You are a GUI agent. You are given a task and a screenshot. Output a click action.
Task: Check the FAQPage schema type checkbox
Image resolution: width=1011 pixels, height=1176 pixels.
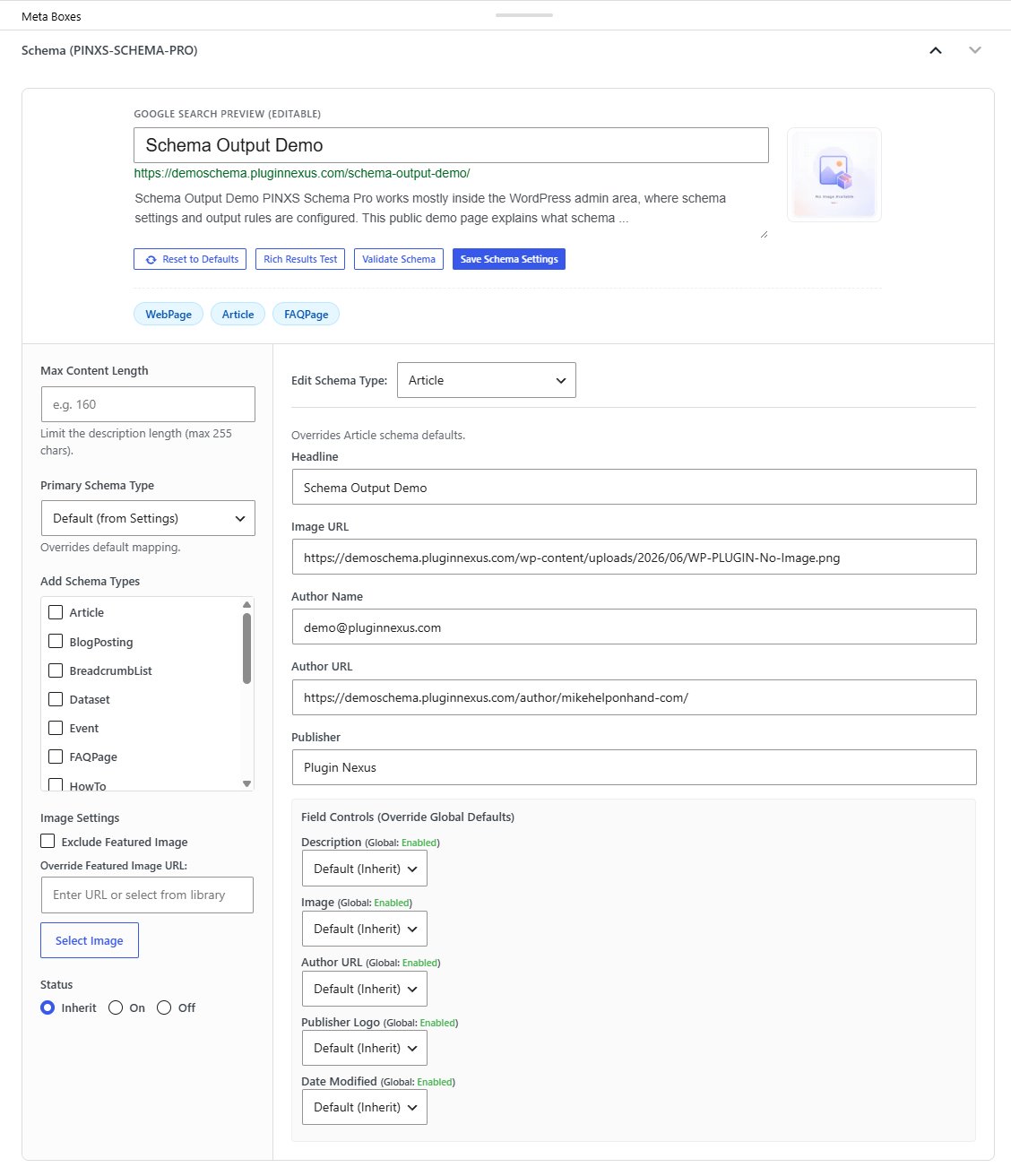(56, 757)
